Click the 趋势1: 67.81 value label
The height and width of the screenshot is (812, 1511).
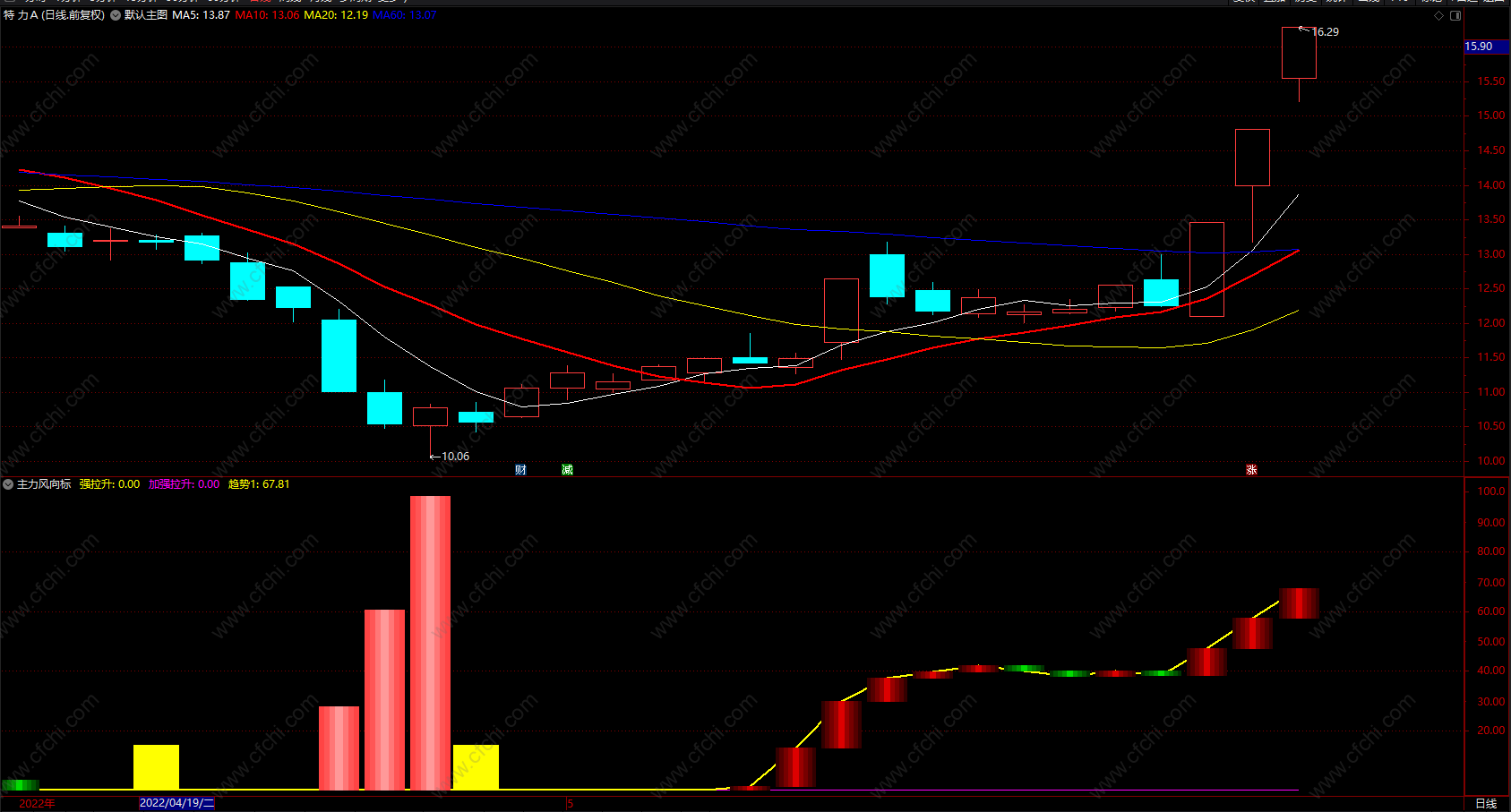tap(259, 484)
